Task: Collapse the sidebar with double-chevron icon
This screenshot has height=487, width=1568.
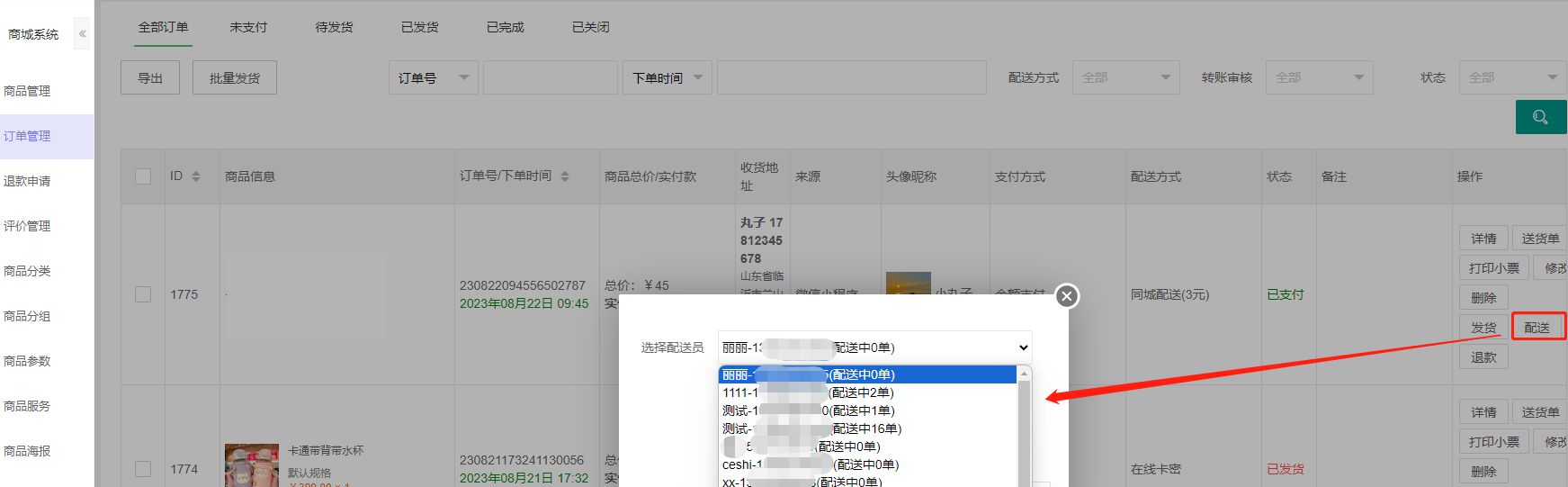Action: click(82, 34)
